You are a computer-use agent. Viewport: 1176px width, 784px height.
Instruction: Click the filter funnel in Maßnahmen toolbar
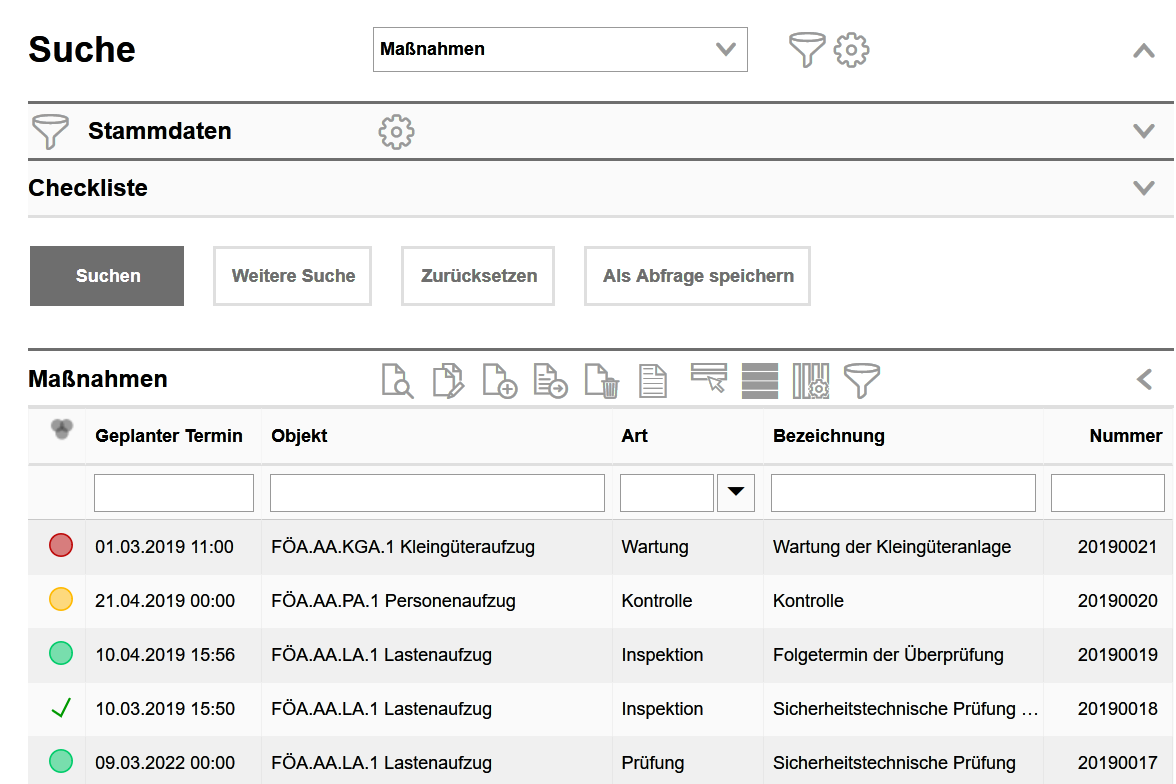click(862, 380)
